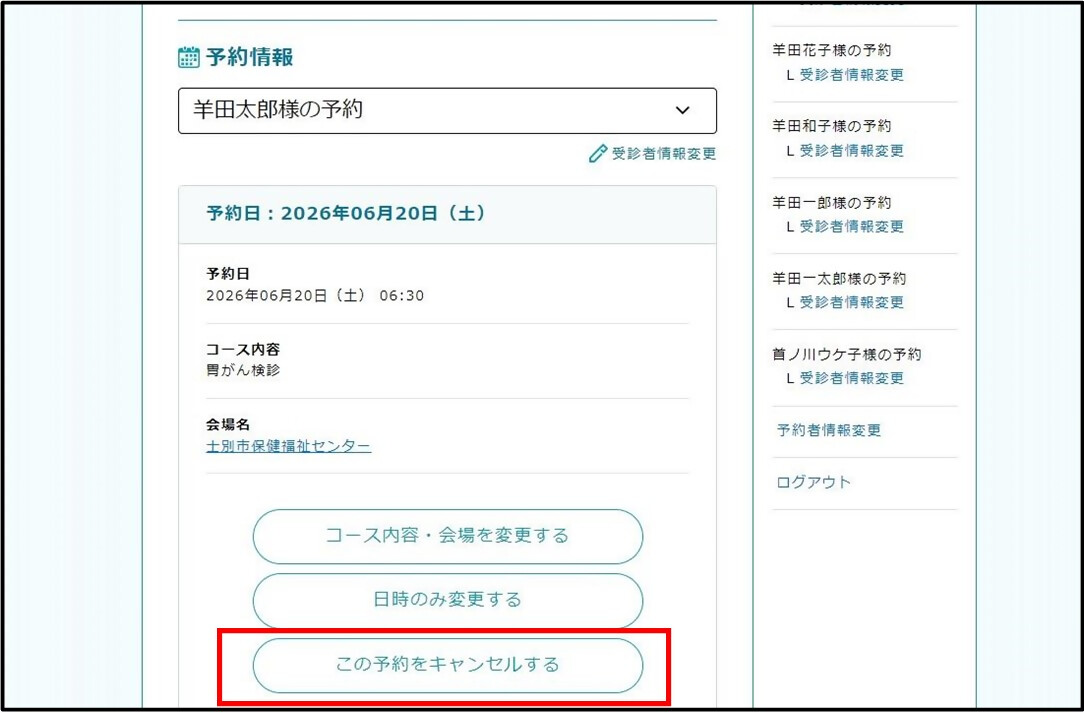Click この予約をキャンセルする button

tap(447, 665)
